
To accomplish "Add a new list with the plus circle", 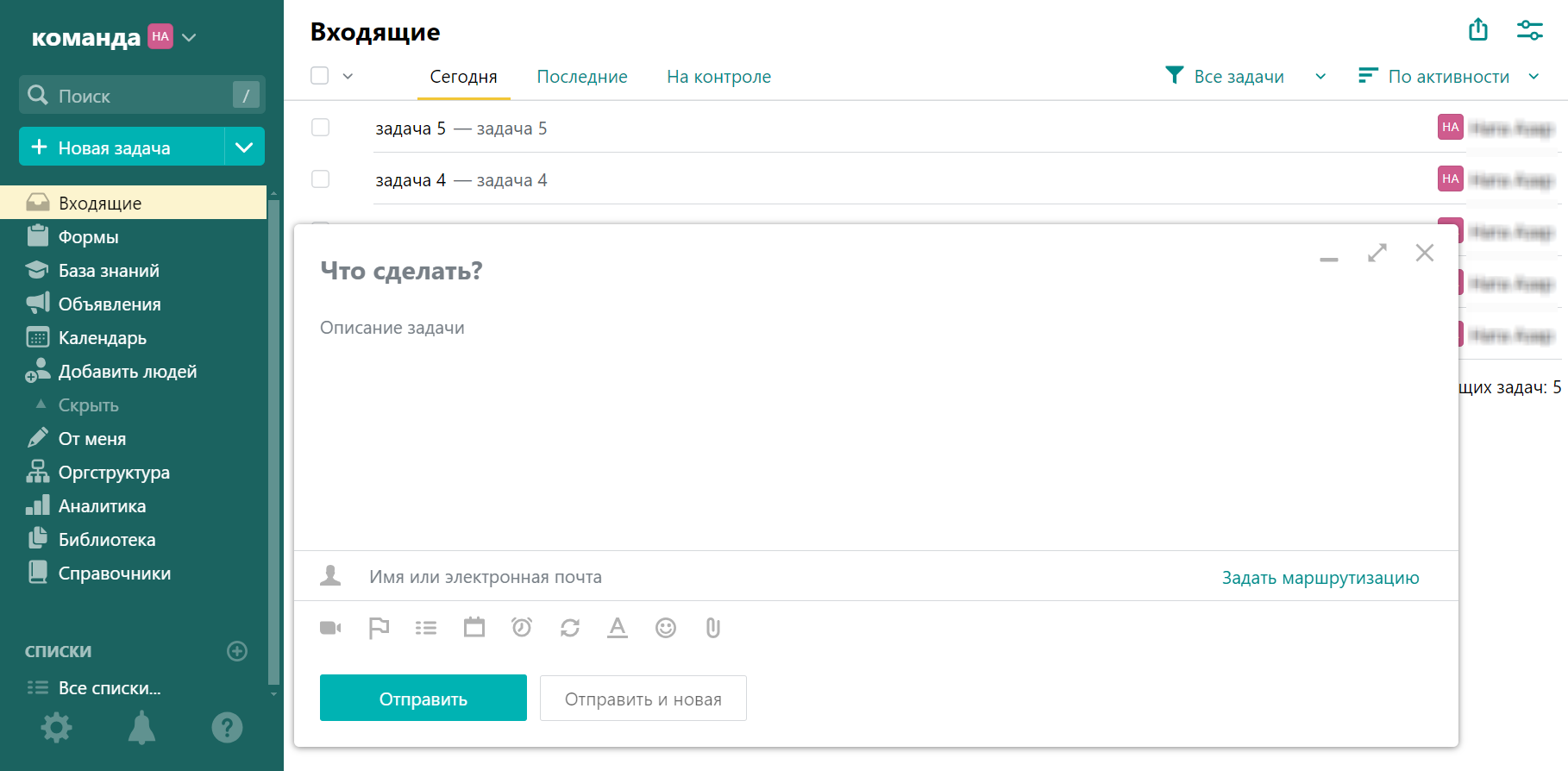I will point(237,651).
